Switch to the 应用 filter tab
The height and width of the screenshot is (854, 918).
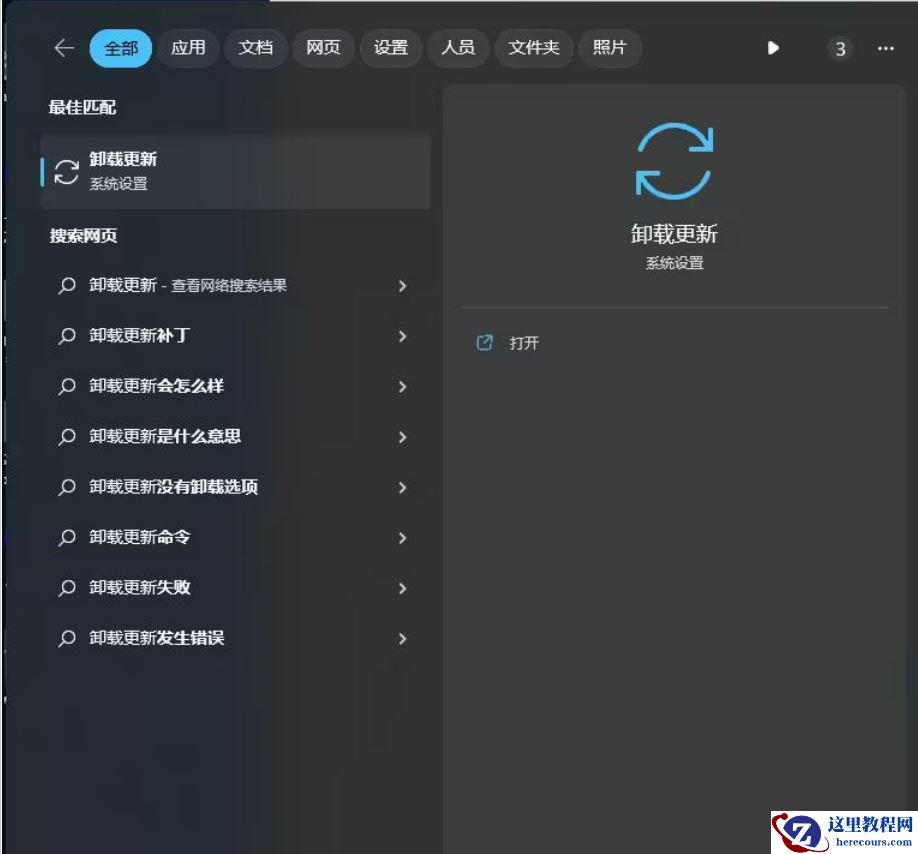coord(188,48)
